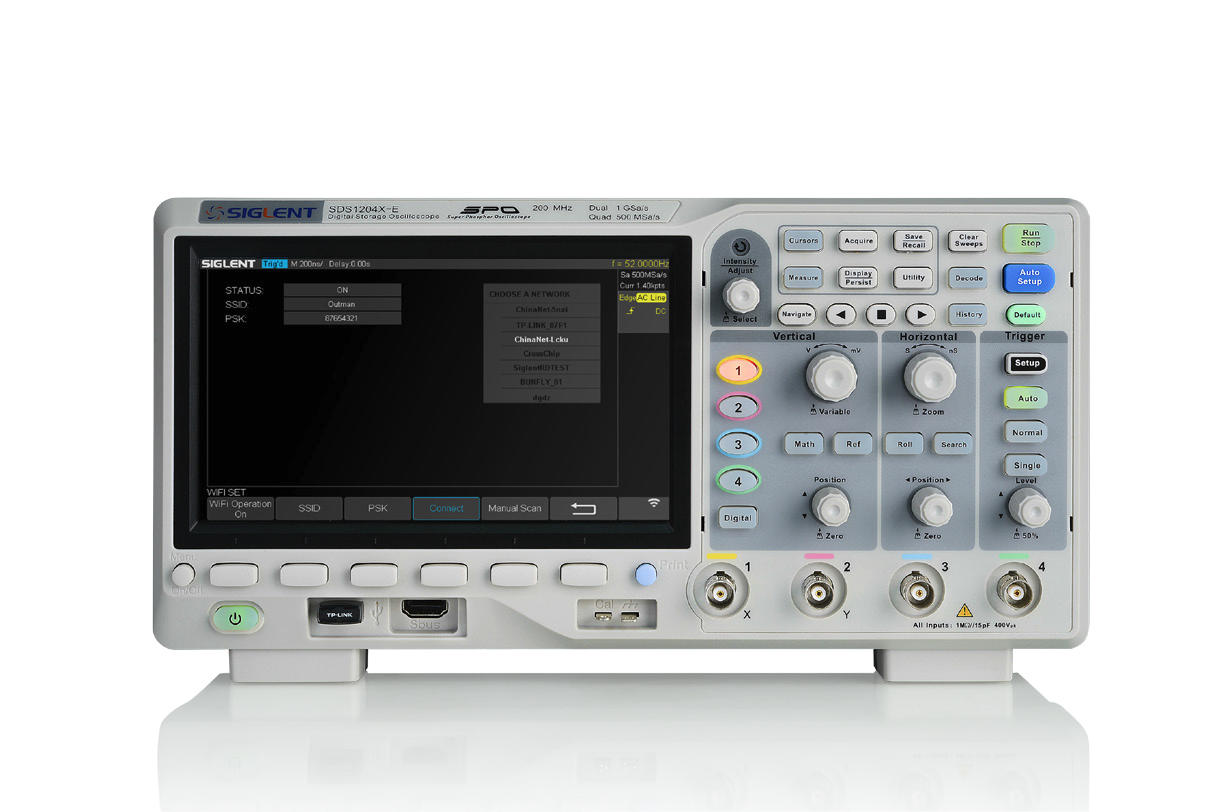Open the Display Persist menu
Screen dimensions: 1217x812
click(858, 278)
